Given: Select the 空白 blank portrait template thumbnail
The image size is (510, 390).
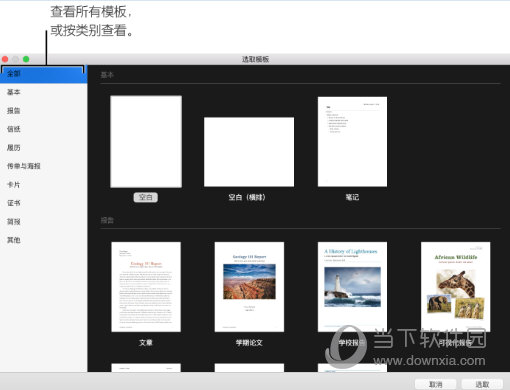Looking at the screenshot, I should click(x=146, y=141).
